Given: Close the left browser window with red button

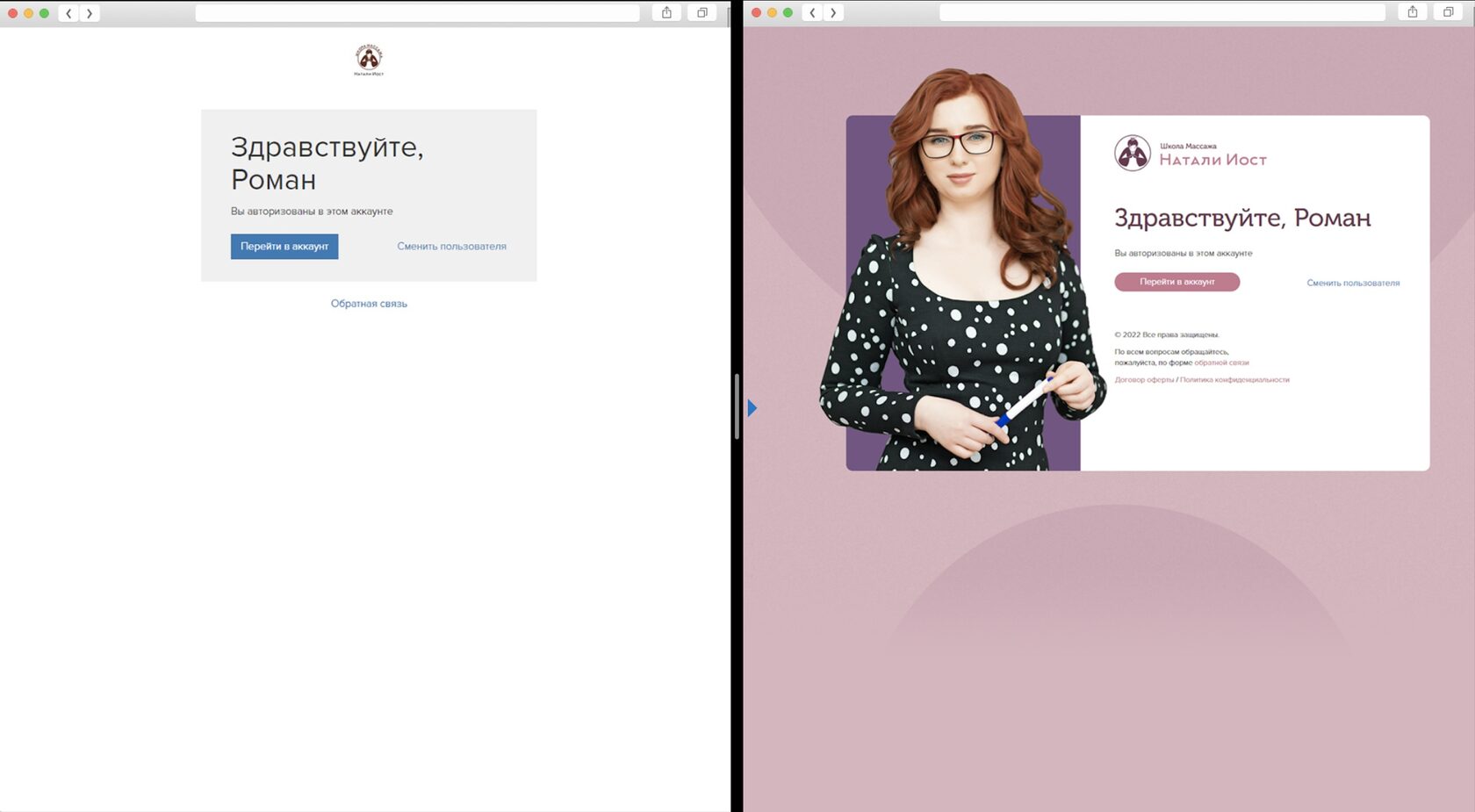Looking at the screenshot, I should [12, 13].
